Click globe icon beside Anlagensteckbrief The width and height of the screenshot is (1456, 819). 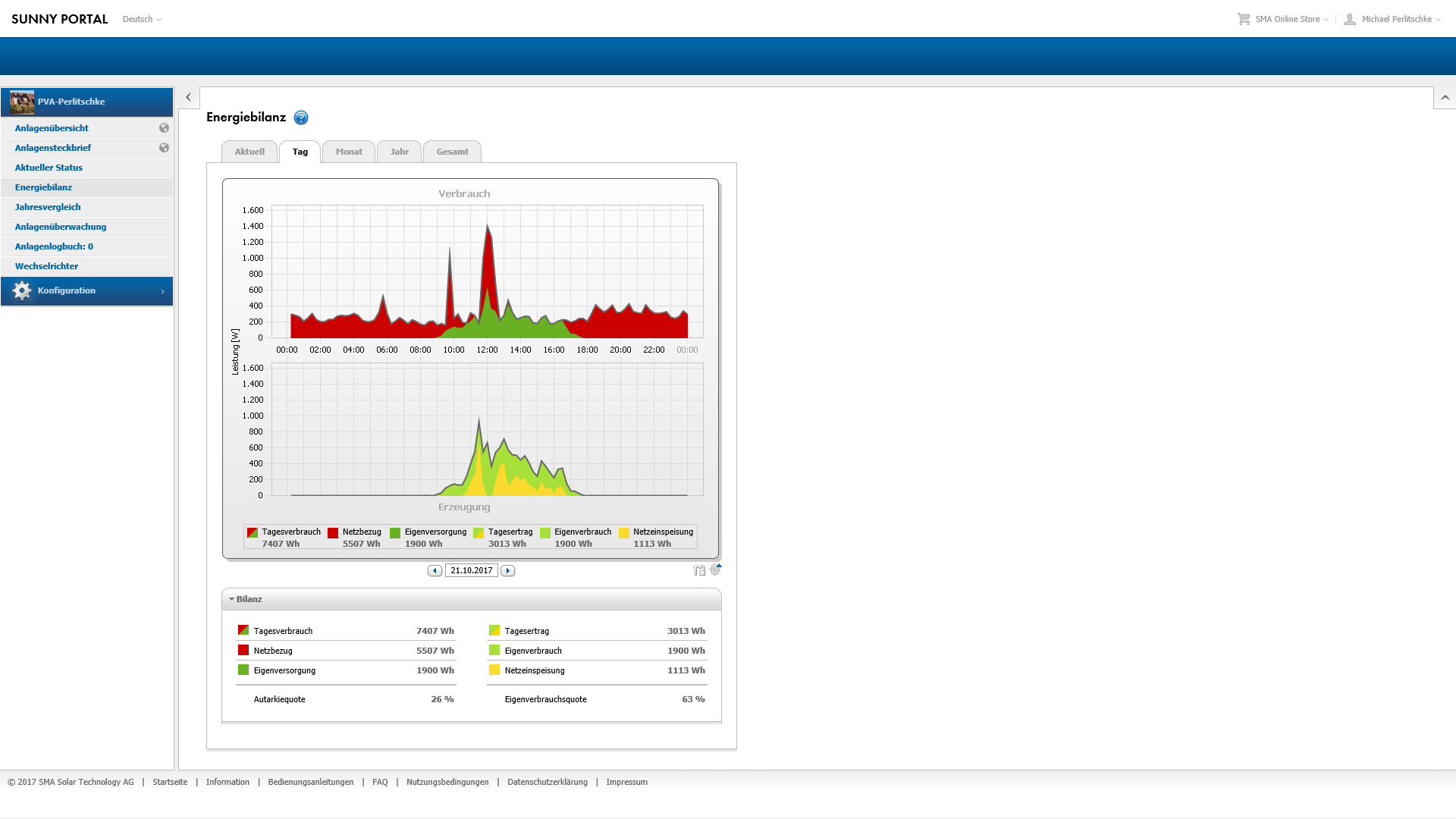pos(164,148)
